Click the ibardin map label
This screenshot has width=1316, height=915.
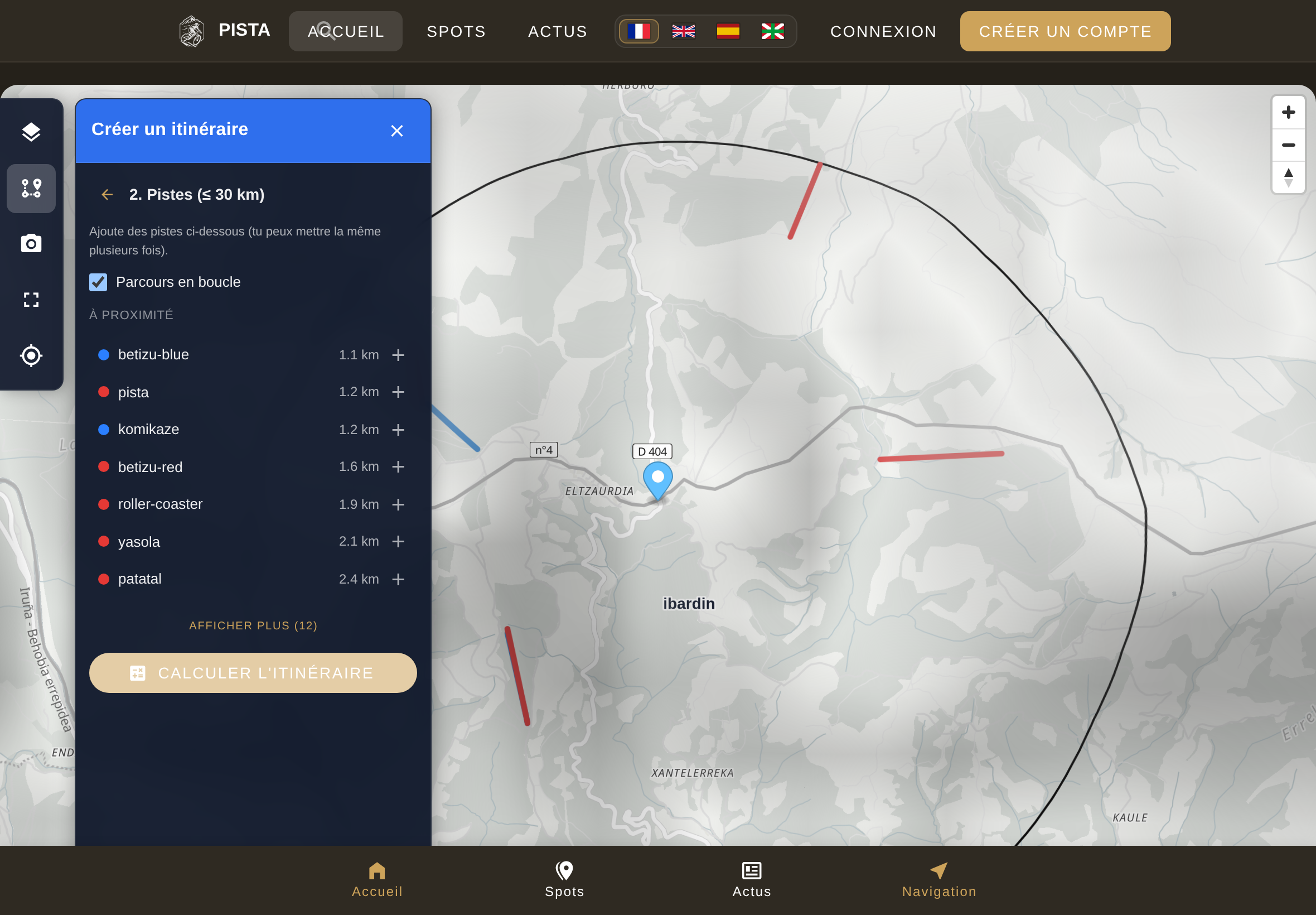point(689,604)
